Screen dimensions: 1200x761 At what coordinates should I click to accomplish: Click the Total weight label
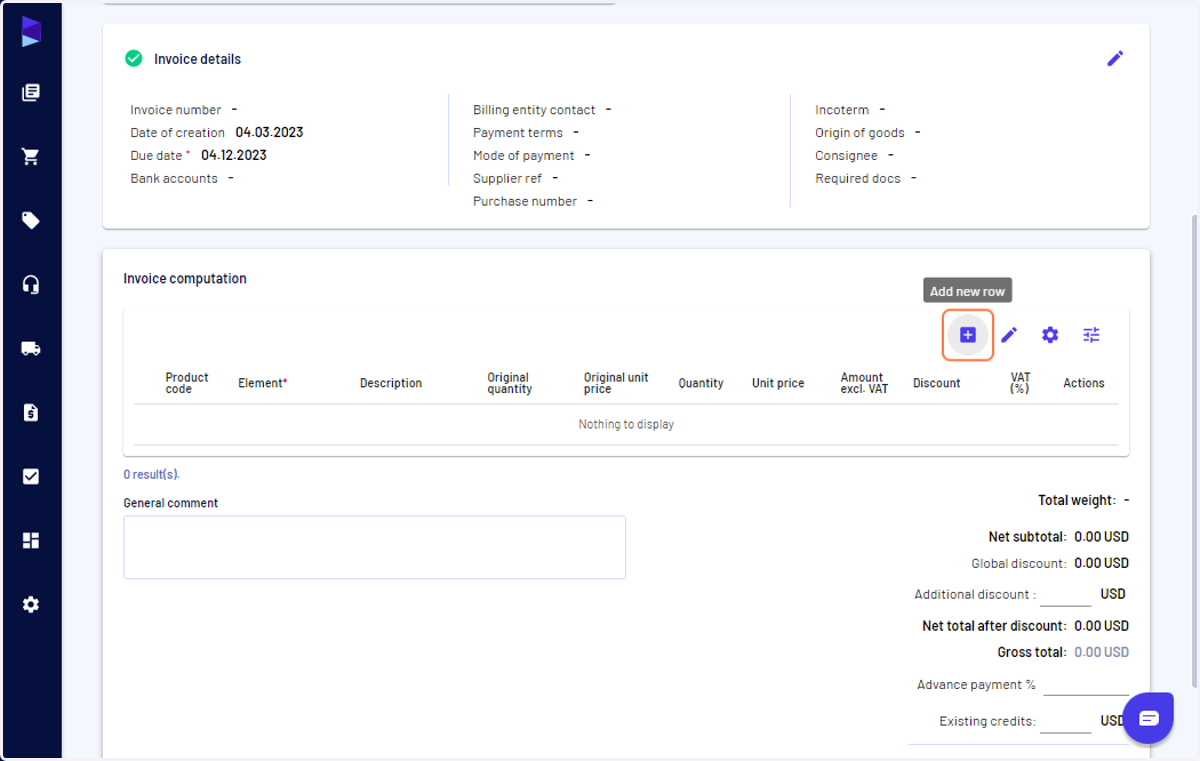click(1077, 500)
